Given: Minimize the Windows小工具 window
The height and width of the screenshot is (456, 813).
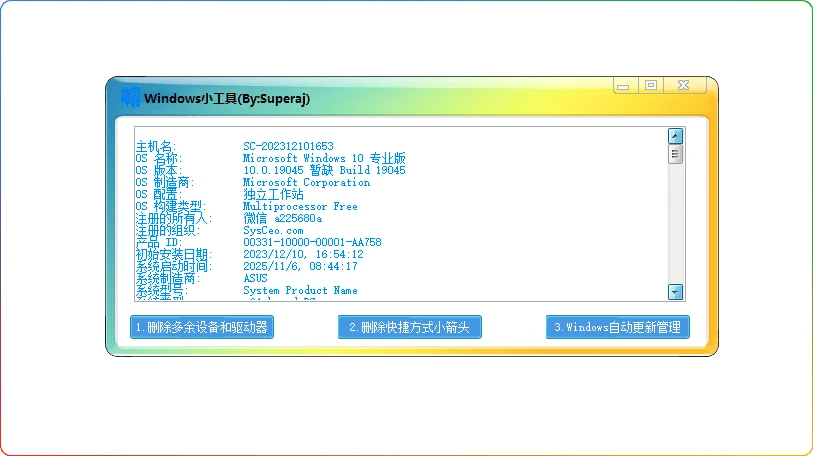Looking at the screenshot, I should [x=624, y=87].
